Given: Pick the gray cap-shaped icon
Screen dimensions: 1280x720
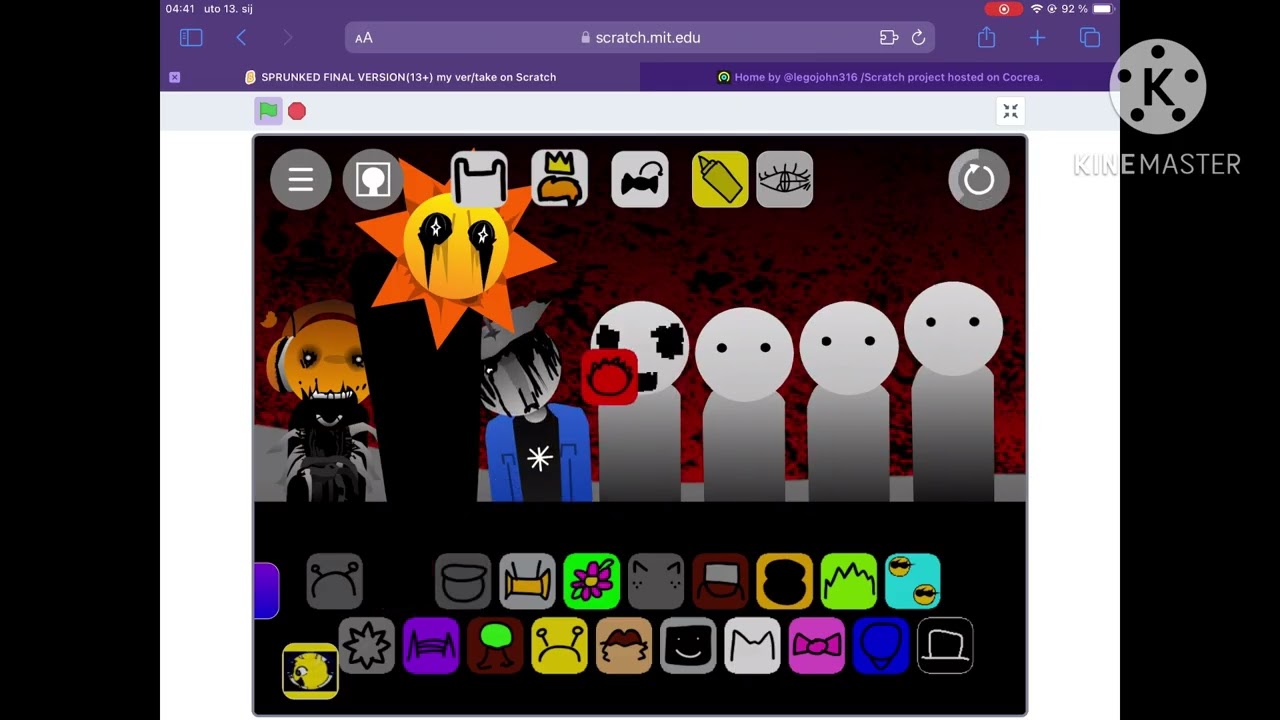Looking at the screenshot, I should point(463,581).
